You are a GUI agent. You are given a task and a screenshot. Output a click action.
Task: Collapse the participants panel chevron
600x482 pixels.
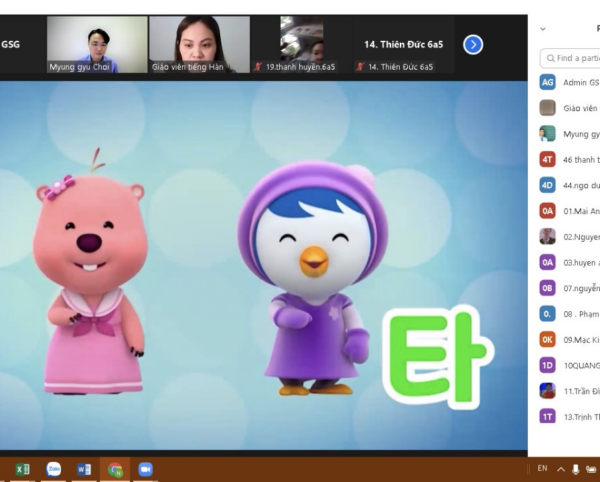tap(543, 29)
